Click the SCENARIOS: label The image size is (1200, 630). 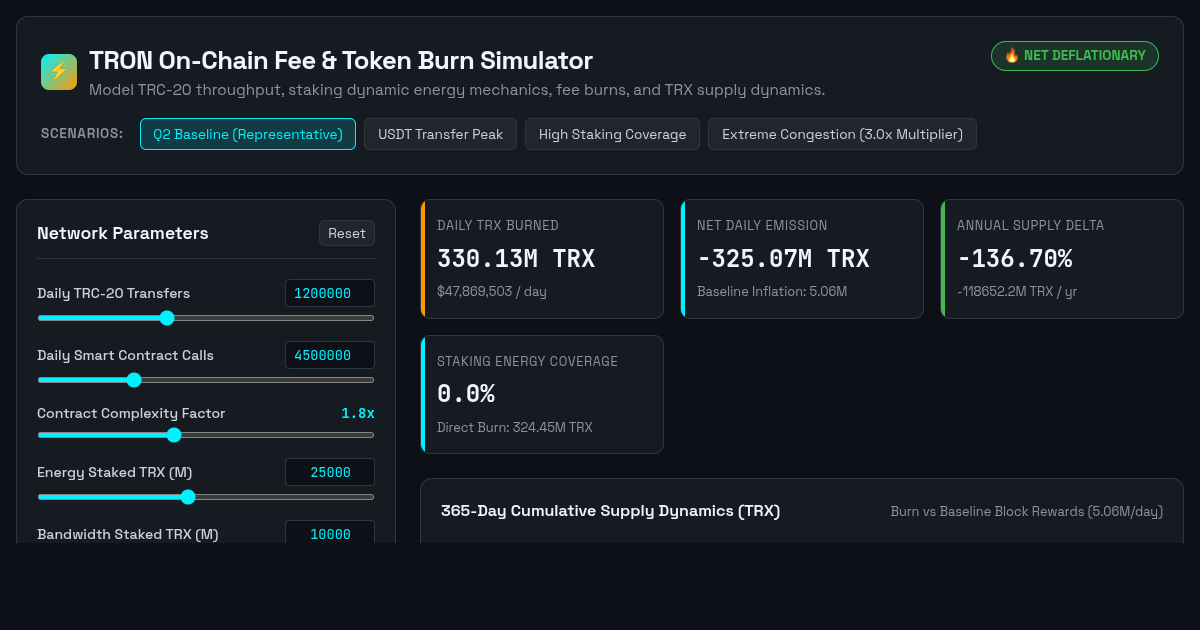(x=82, y=134)
